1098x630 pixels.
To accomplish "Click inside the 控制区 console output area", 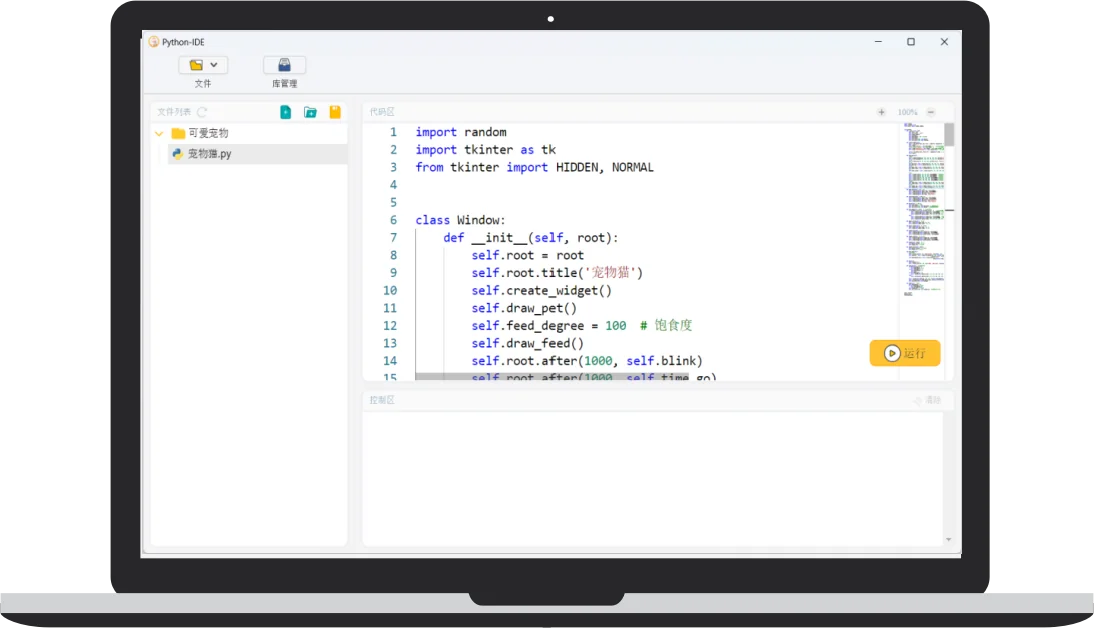I will tap(653, 478).
